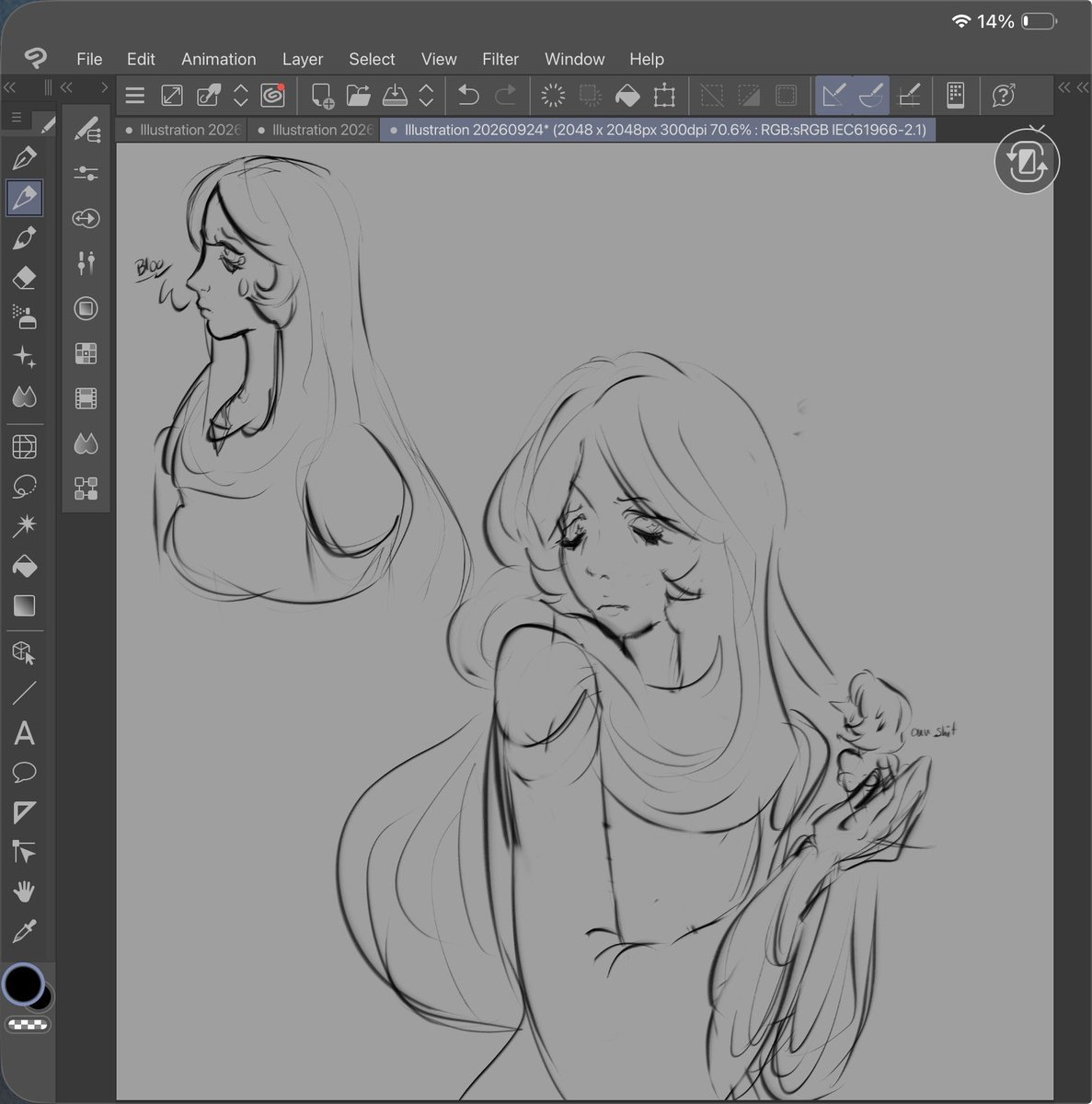Pick the Airbrush tool
The height and width of the screenshot is (1104, 1092).
click(x=25, y=317)
